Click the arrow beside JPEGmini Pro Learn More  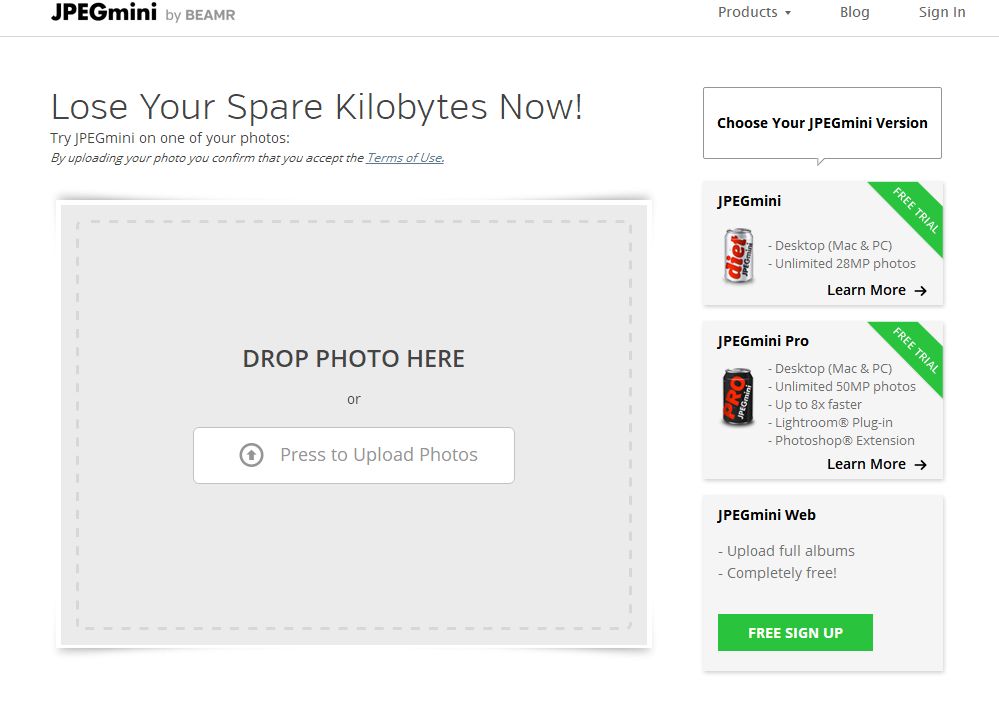coord(920,464)
